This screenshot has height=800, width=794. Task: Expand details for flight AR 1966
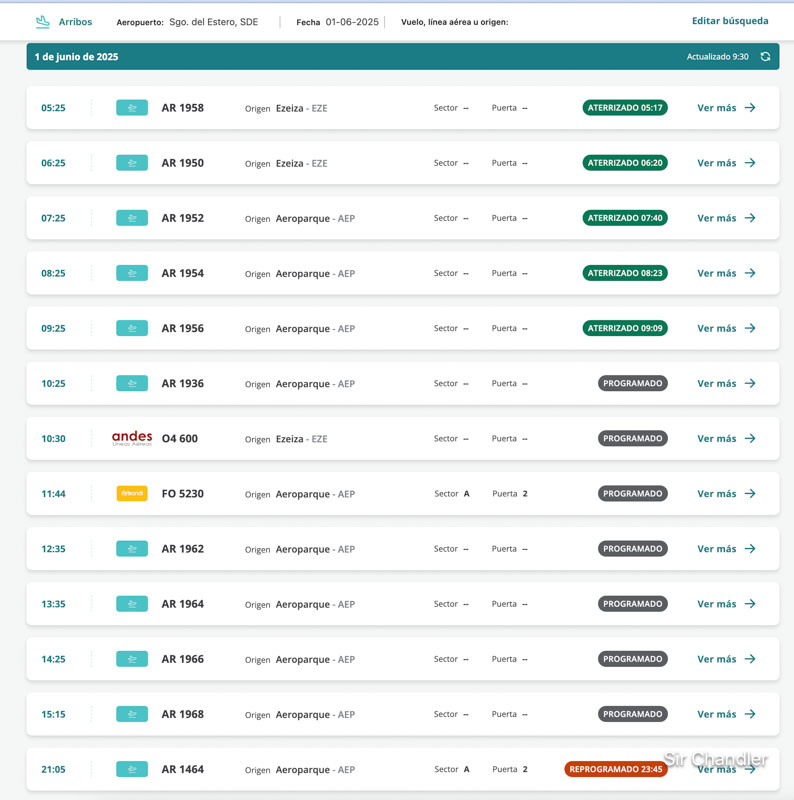pos(716,659)
